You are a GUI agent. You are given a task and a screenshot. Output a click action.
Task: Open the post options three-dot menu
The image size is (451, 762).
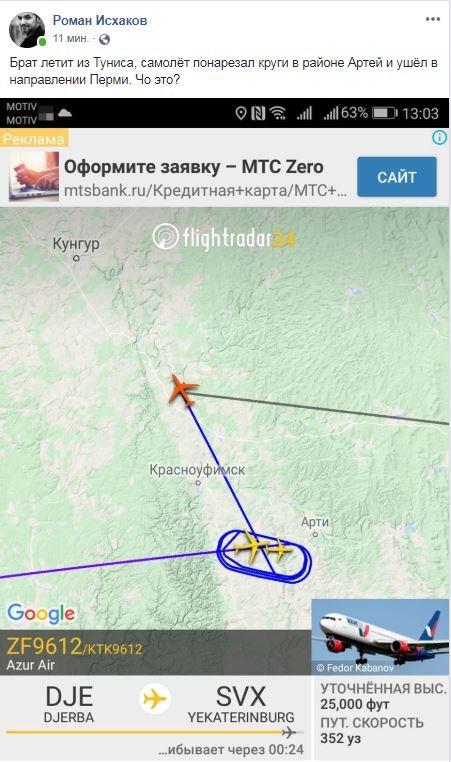pos(433,19)
